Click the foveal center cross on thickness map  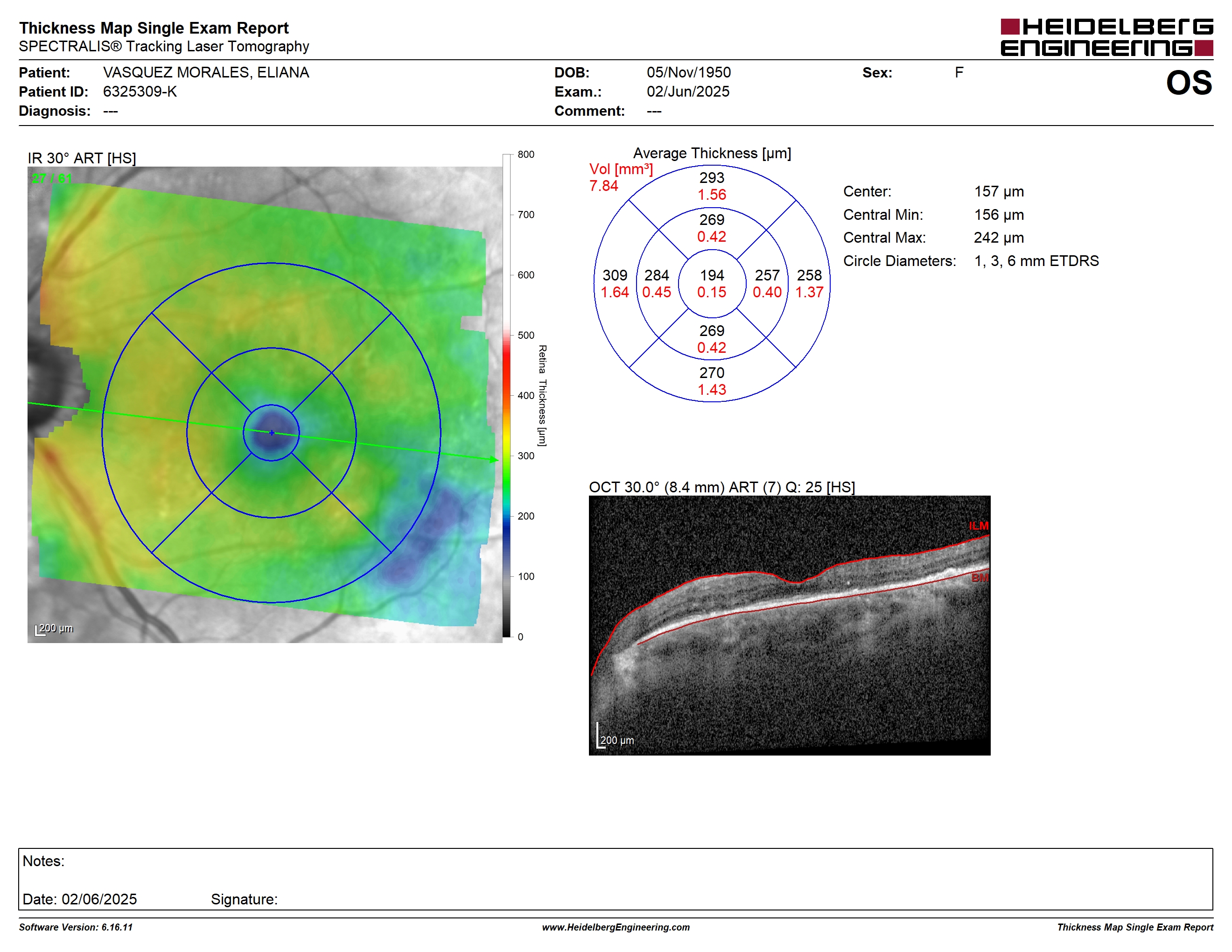271,433
